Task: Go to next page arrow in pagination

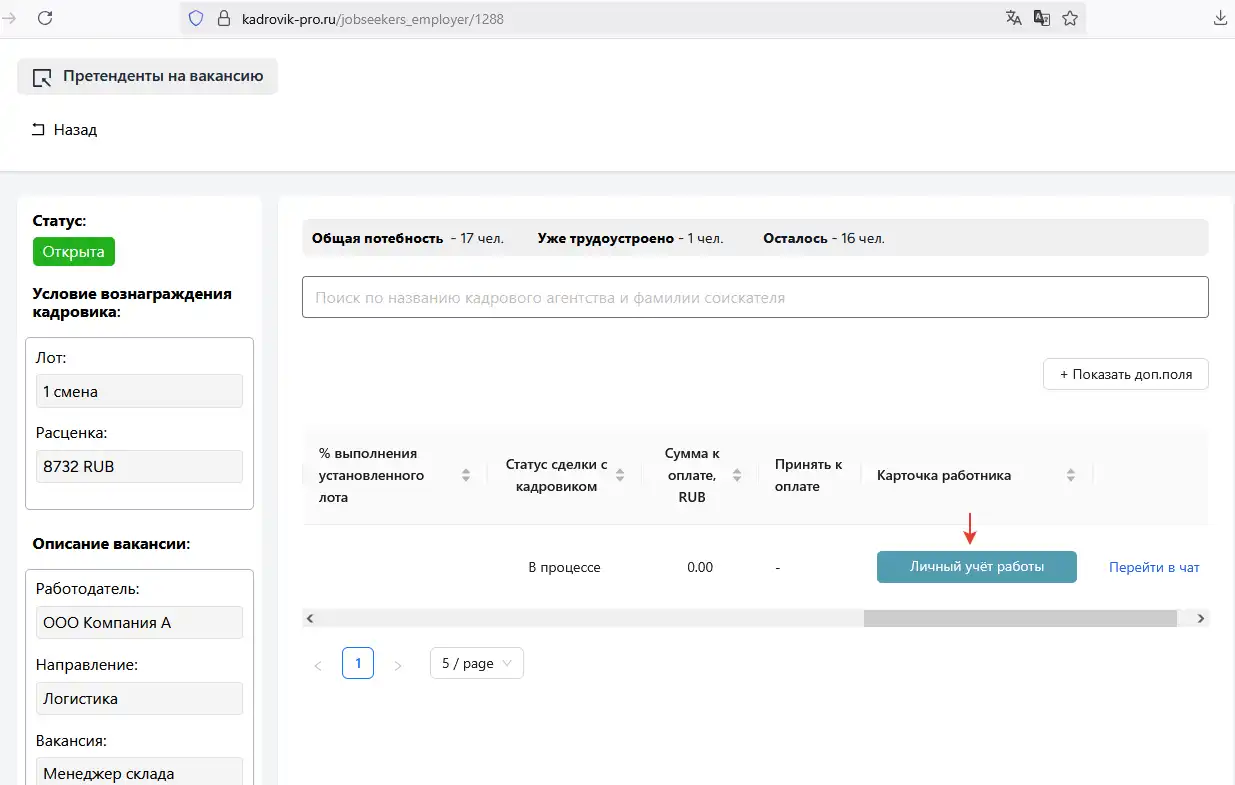Action: tap(398, 664)
